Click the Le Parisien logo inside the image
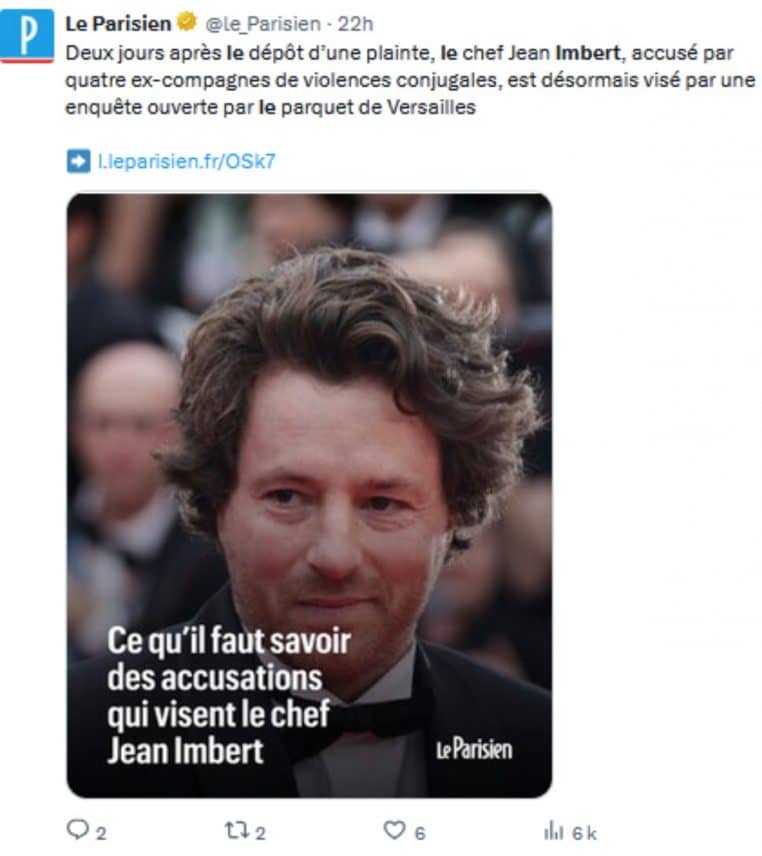The image size is (762, 856). tap(474, 750)
